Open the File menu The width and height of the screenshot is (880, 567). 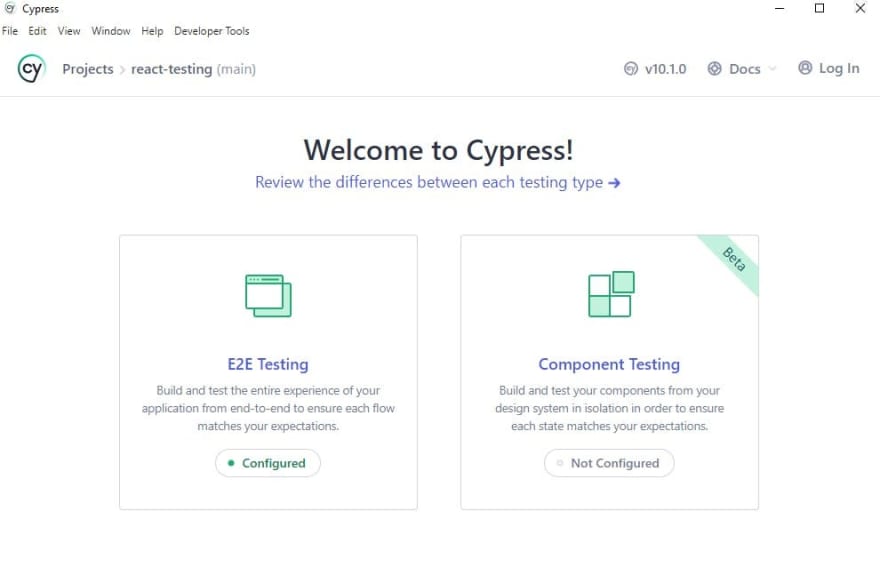10,31
